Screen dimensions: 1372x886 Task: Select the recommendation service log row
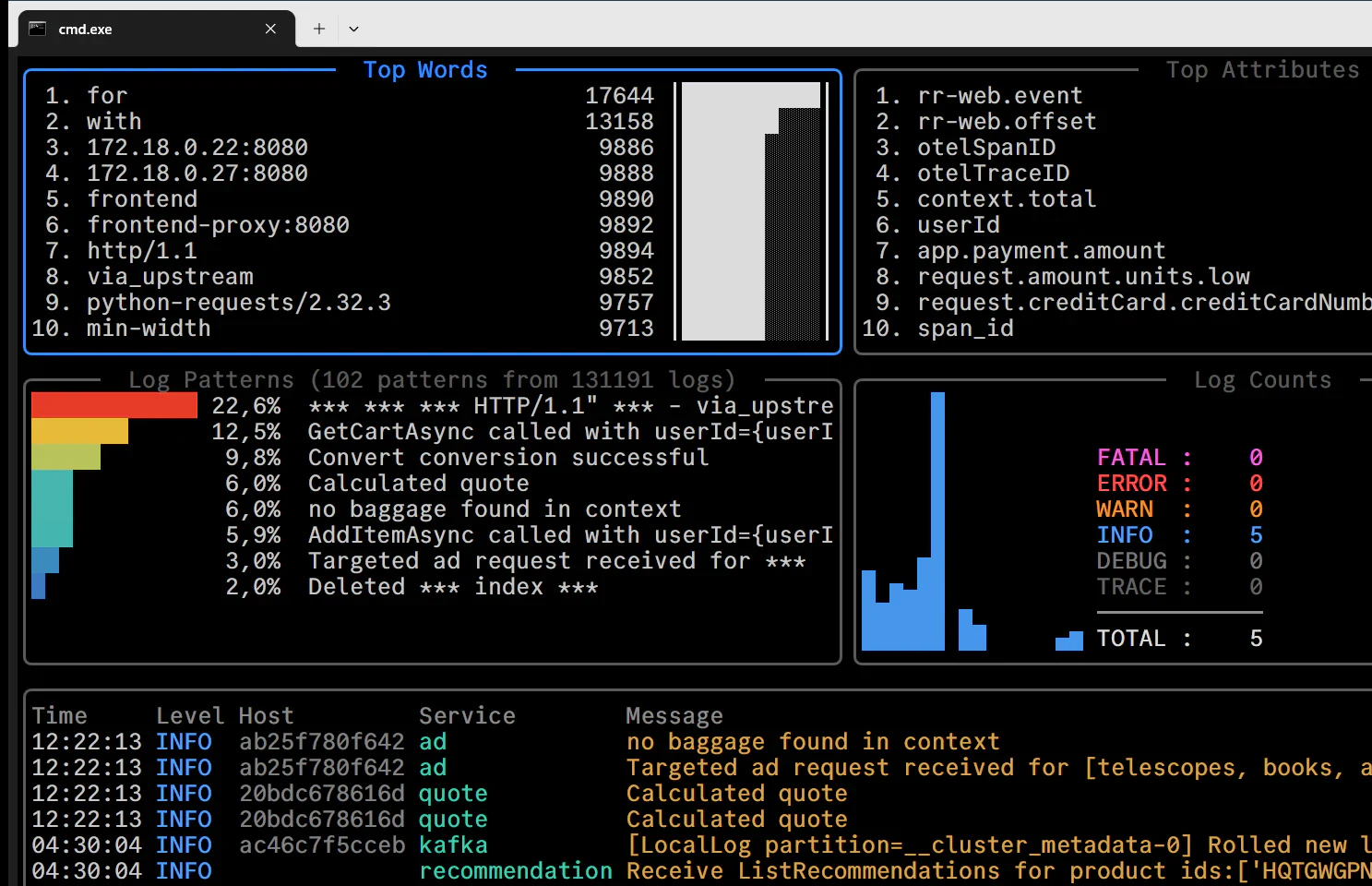tap(701, 871)
